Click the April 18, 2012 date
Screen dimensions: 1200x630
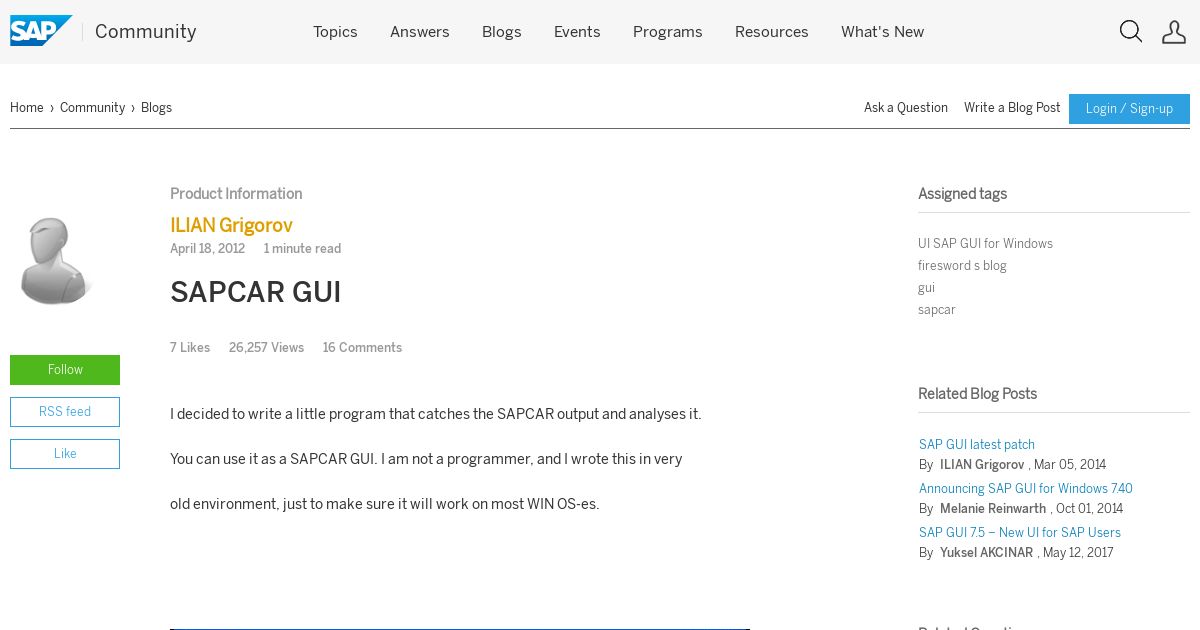click(207, 249)
